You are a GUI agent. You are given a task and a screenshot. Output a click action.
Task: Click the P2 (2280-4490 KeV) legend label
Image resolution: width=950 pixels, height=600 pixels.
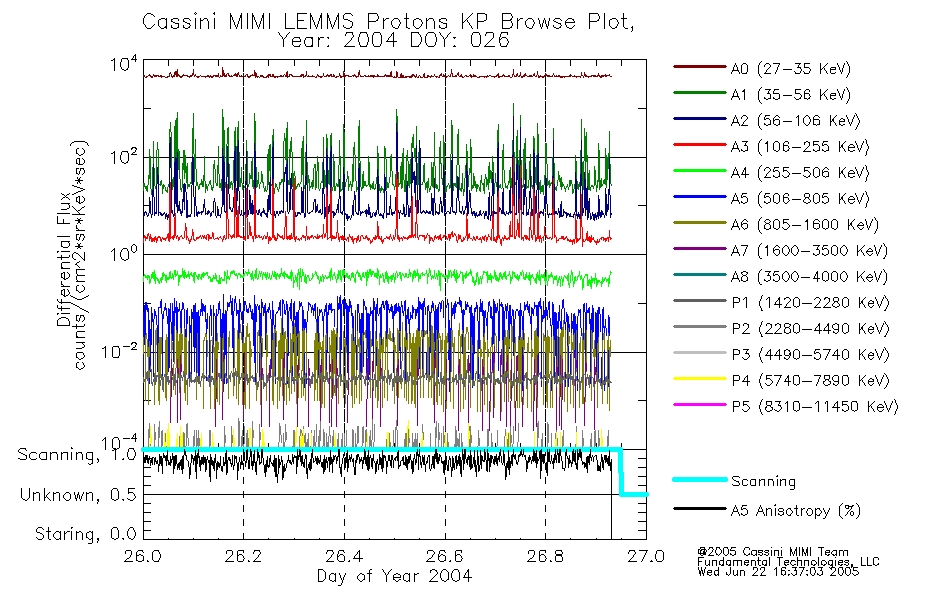pyautogui.click(x=810, y=328)
